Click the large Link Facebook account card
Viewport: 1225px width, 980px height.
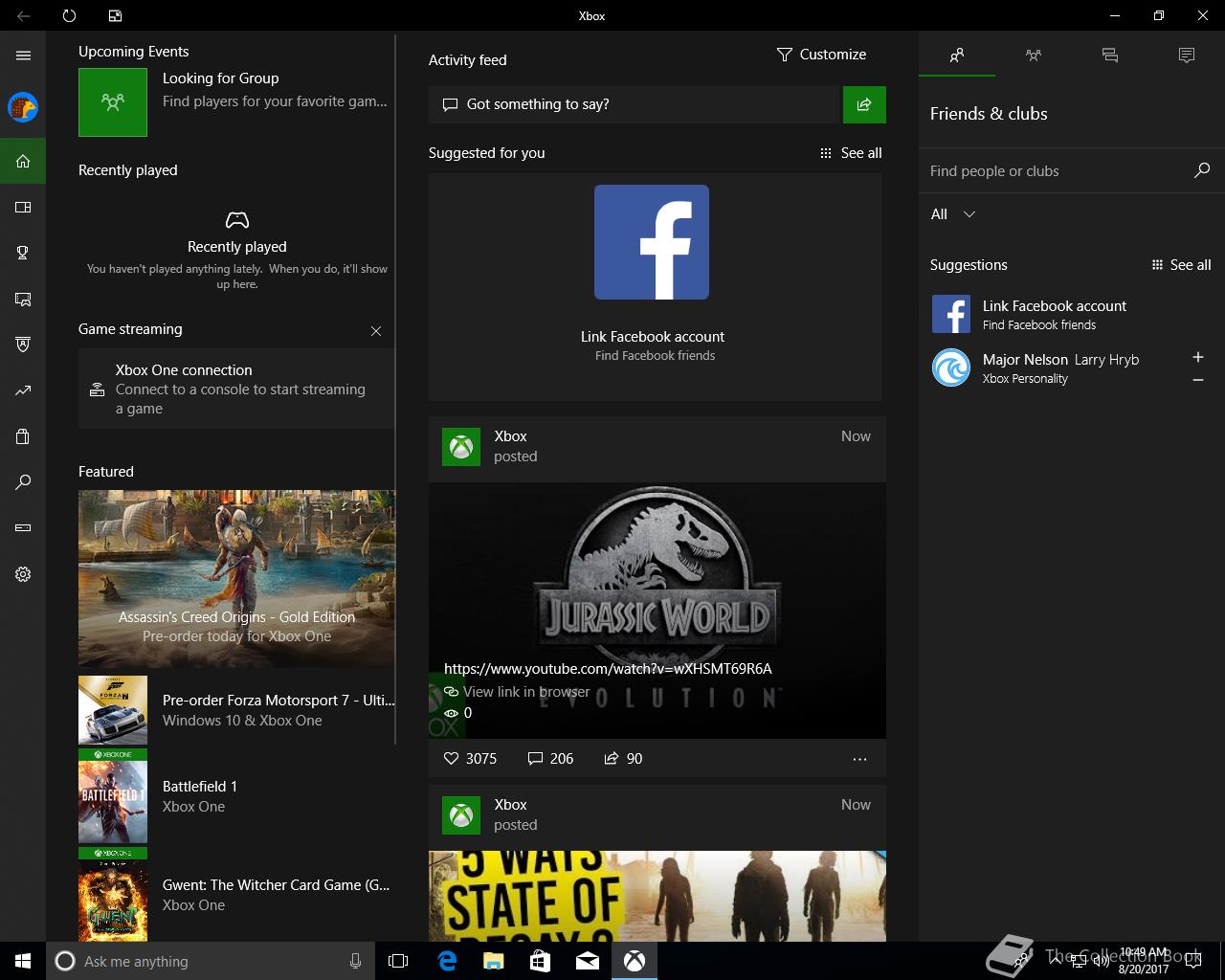(x=657, y=286)
